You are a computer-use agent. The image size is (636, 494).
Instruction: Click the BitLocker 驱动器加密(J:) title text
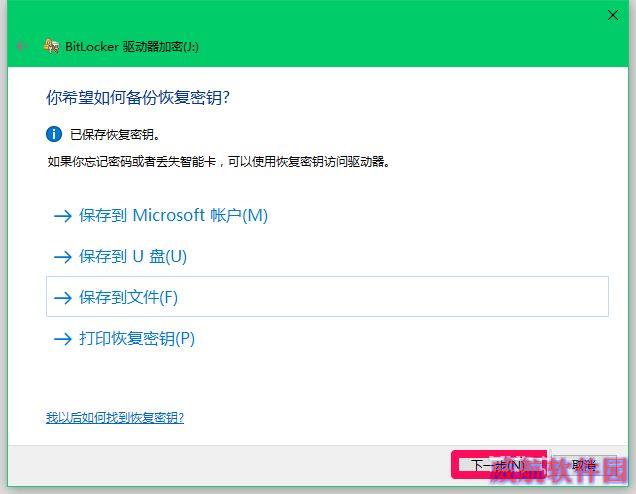pyautogui.click(x=132, y=47)
